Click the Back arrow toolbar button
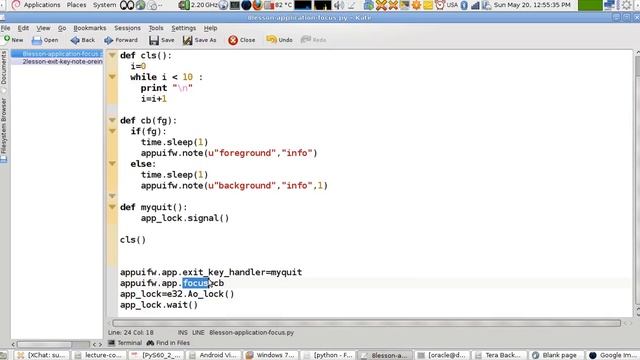This screenshot has width=640, height=360. 82,40
